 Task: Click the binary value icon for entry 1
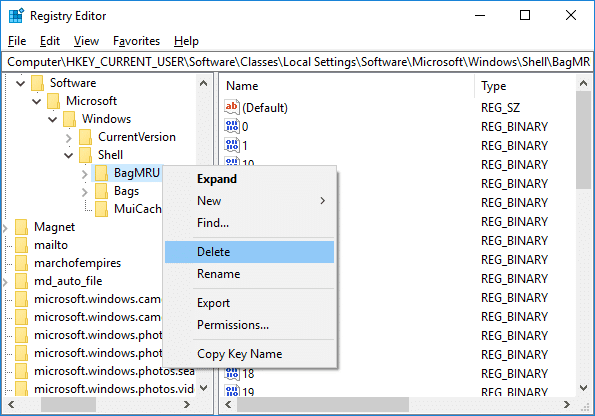[x=231, y=145]
